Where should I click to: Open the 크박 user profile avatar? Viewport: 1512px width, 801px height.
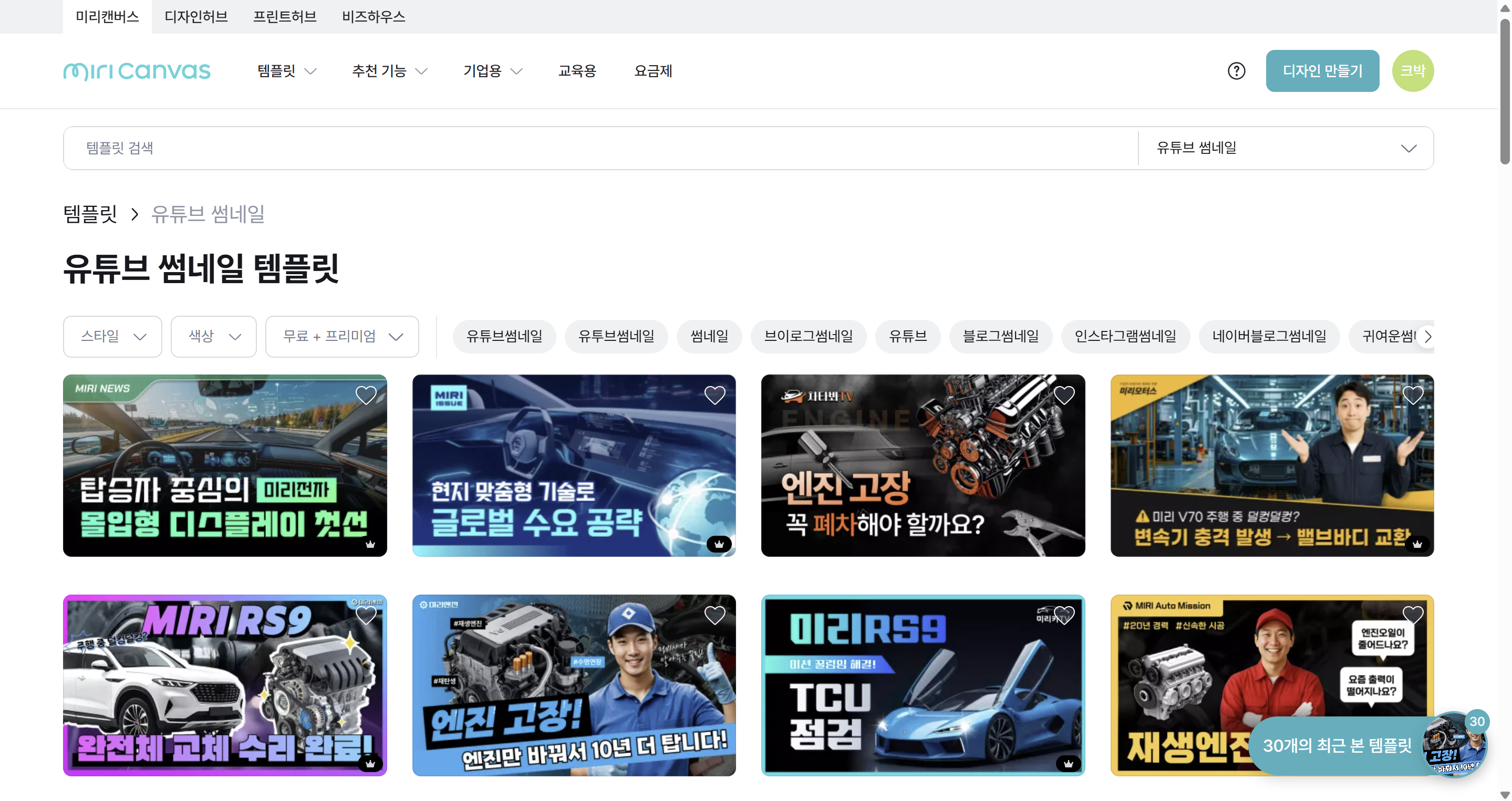(1412, 71)
